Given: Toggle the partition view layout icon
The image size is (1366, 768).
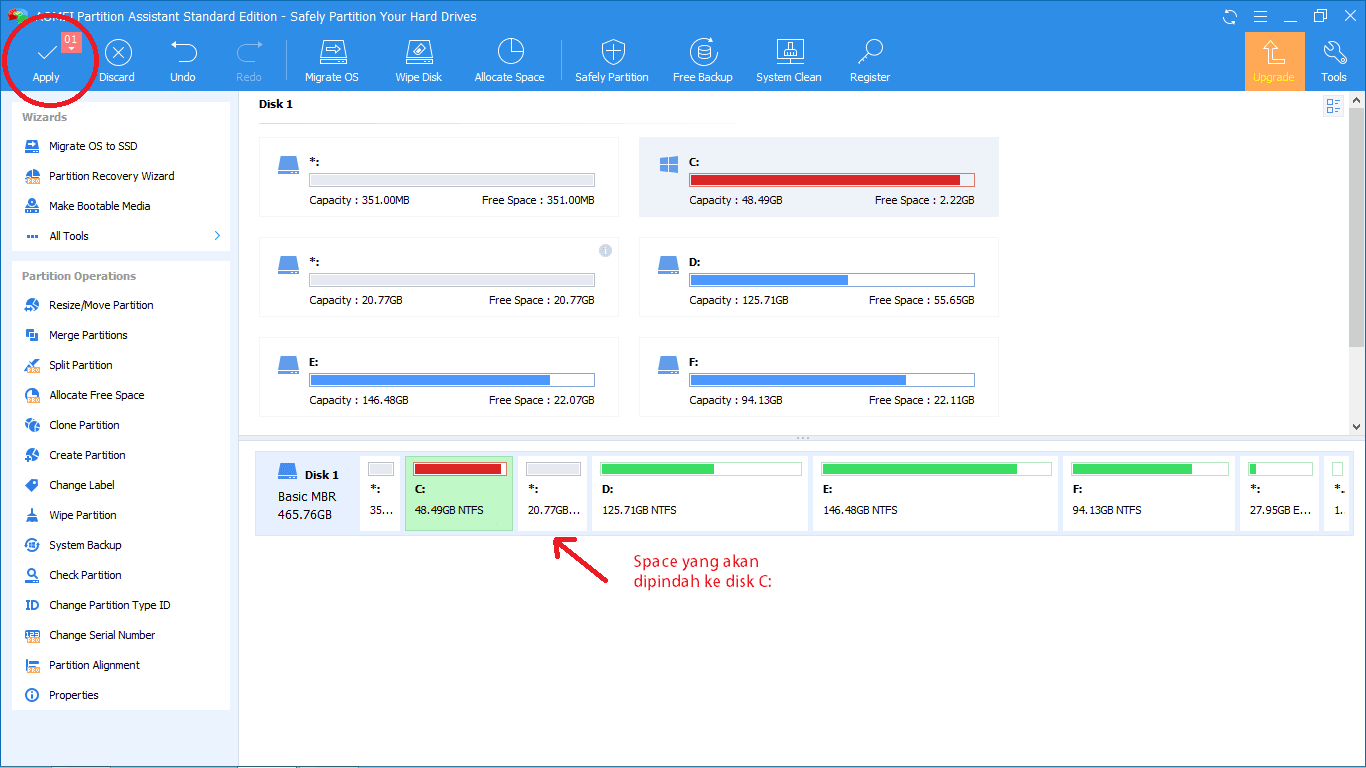Looking at the screenshot, I should click(1333, 106).
